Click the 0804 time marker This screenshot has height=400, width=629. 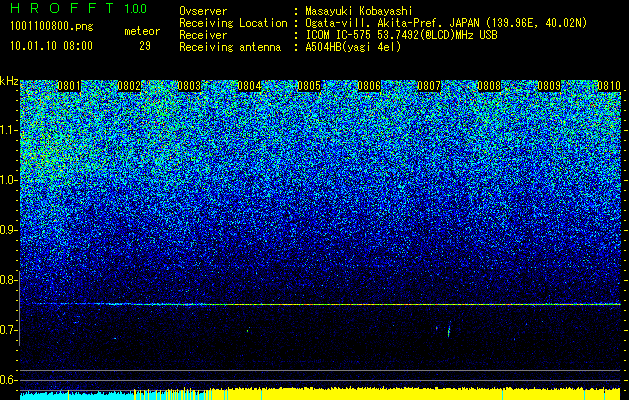point(249,86)
